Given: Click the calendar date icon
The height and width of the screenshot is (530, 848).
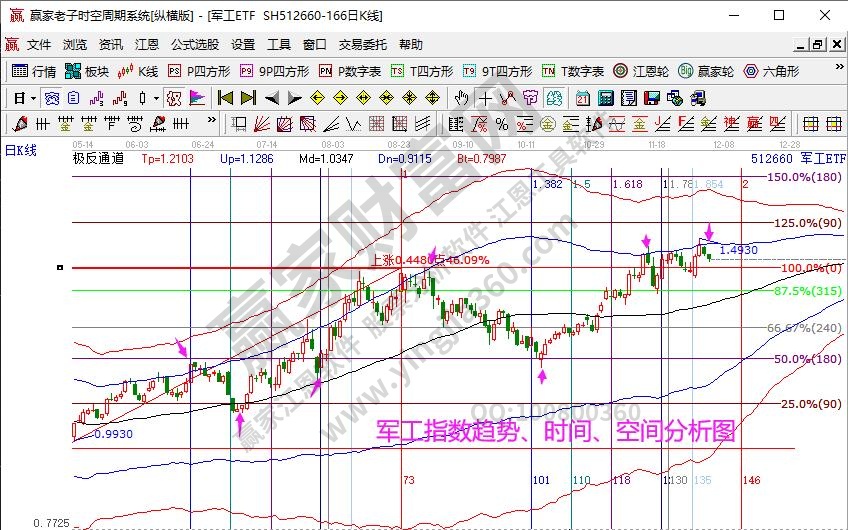Looking at the screenshot, I should click(583, 98).
